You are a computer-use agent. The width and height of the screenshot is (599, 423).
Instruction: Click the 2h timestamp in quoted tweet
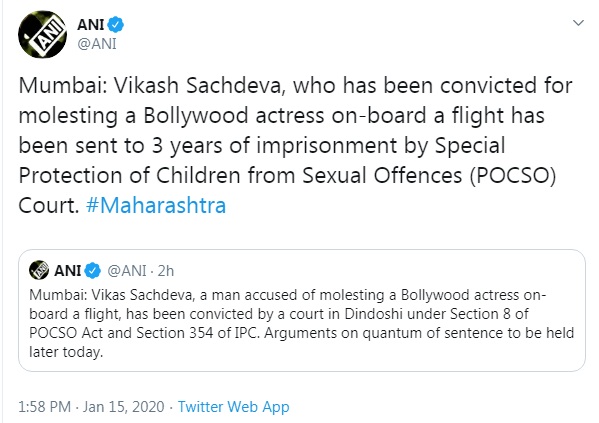pos(166,271)
